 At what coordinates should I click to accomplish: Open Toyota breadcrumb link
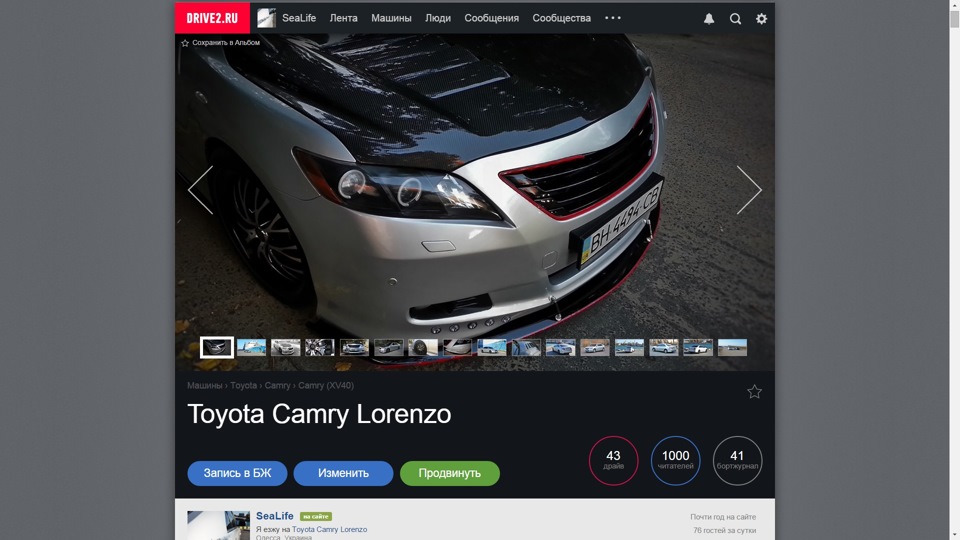tap(243, 386)
